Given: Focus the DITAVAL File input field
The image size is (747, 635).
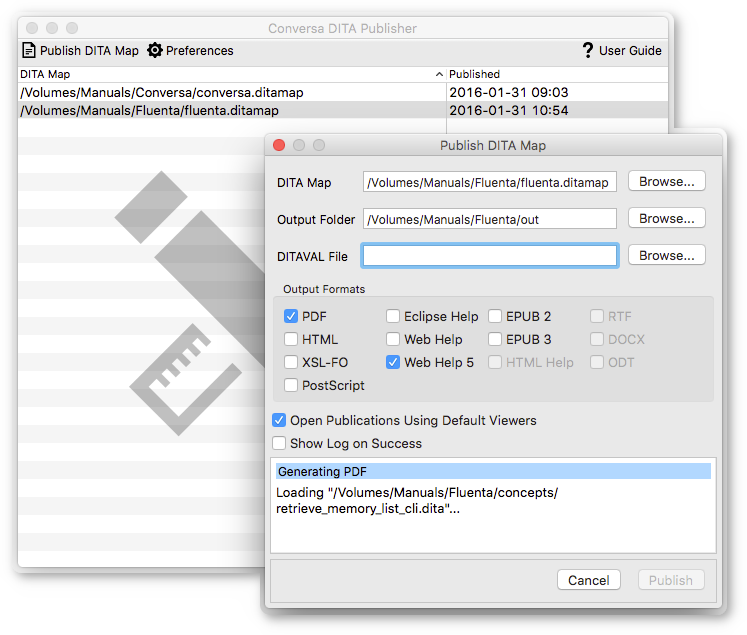Looking at the screenshot, I should 489,256.
